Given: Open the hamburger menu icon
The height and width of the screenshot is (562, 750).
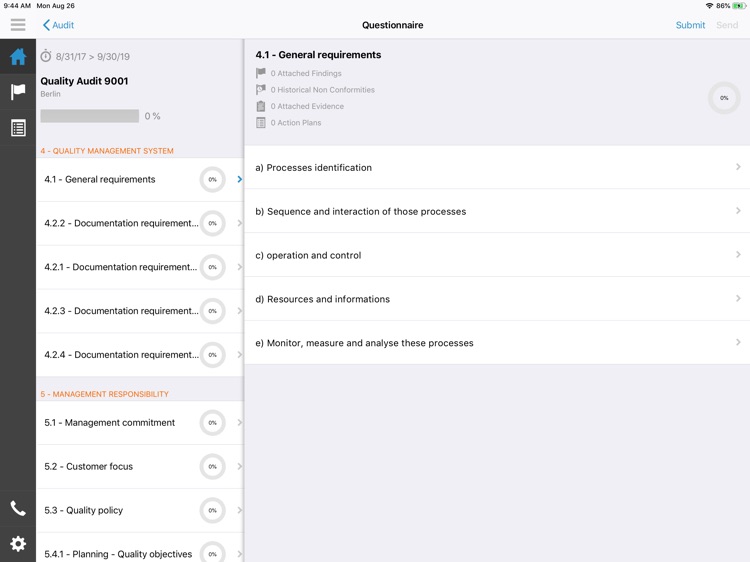Looking at the screenshot, I should [18, 25].
